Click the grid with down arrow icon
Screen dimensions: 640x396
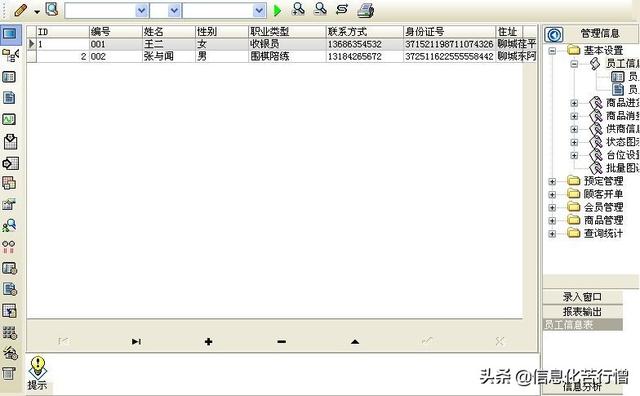pos(10,141)
